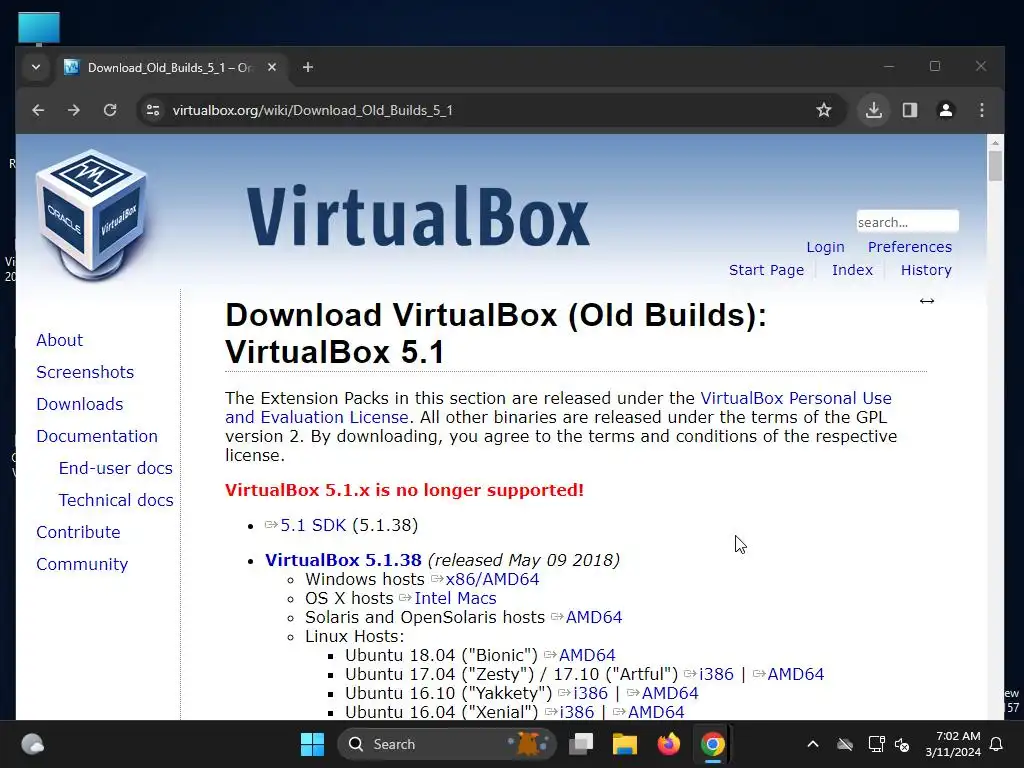
Task: Open Chrome side panel
Action: pyautogui.click(x=910, y=110)
